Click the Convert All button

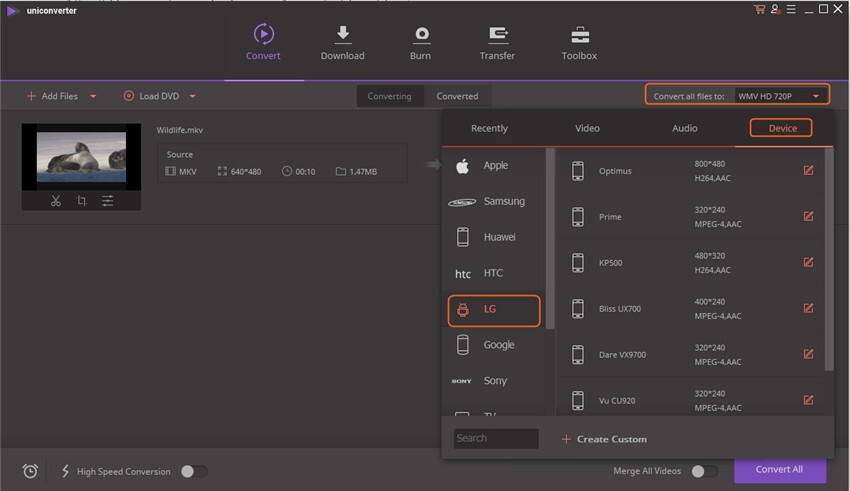(x=780, y=470)
